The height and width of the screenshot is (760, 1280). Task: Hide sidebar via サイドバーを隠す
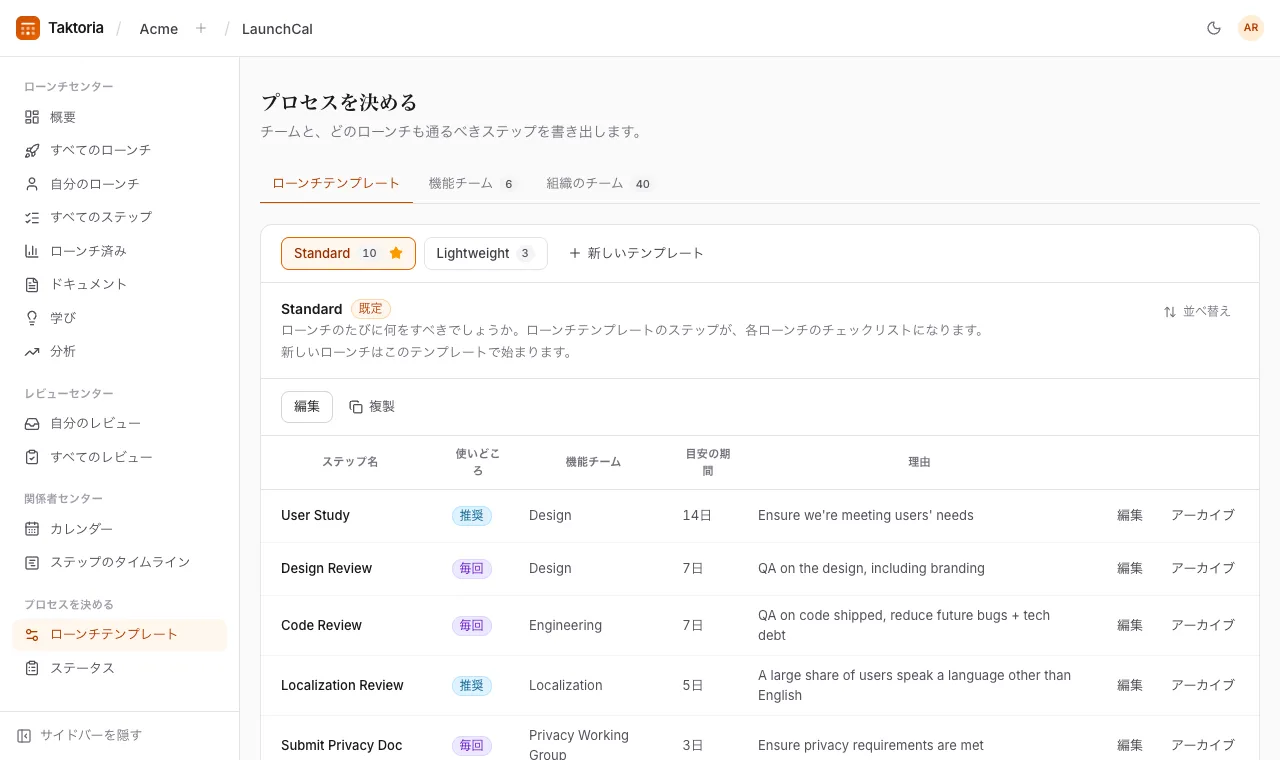[x=80, y=735]
